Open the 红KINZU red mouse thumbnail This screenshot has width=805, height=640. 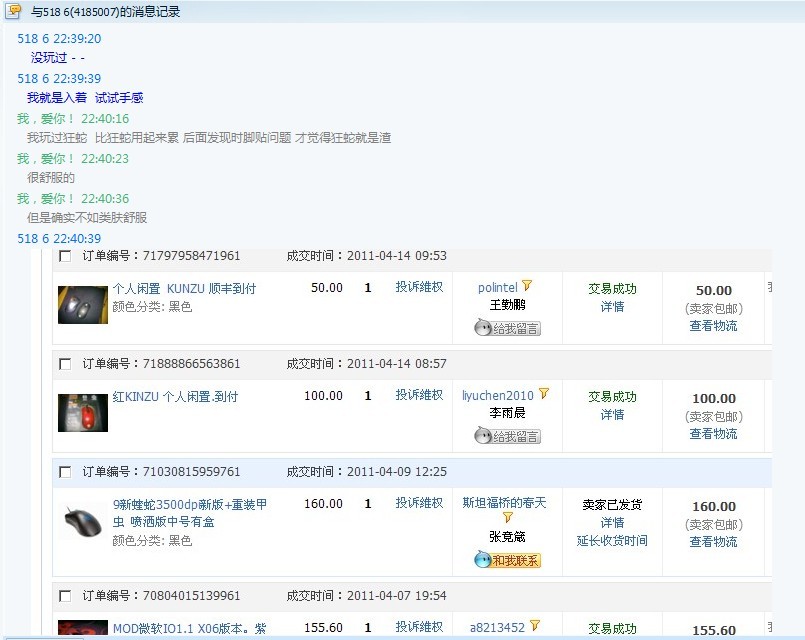pyautogui.click(x=83, y=413)
